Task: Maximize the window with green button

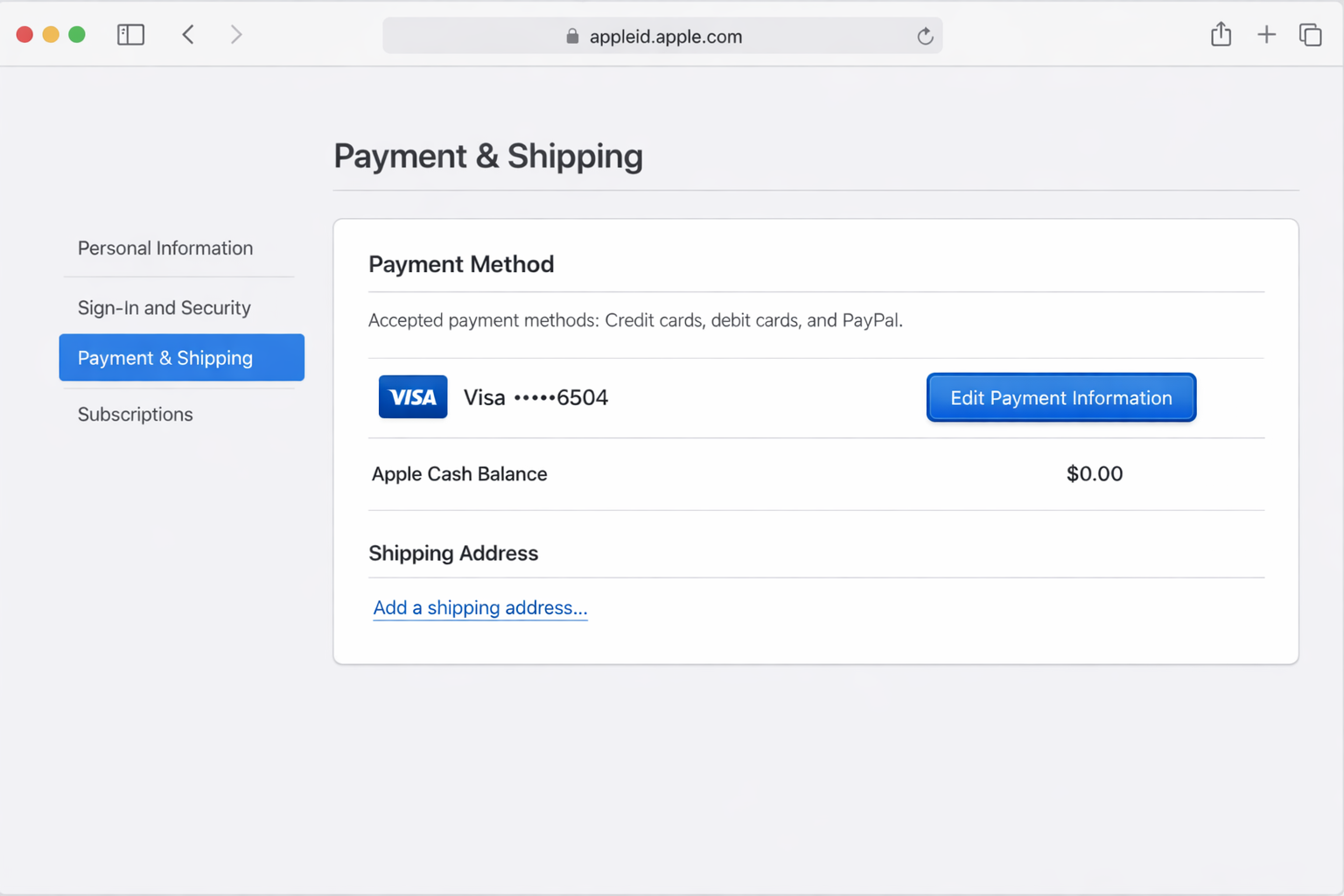Action: pos(77,35)
